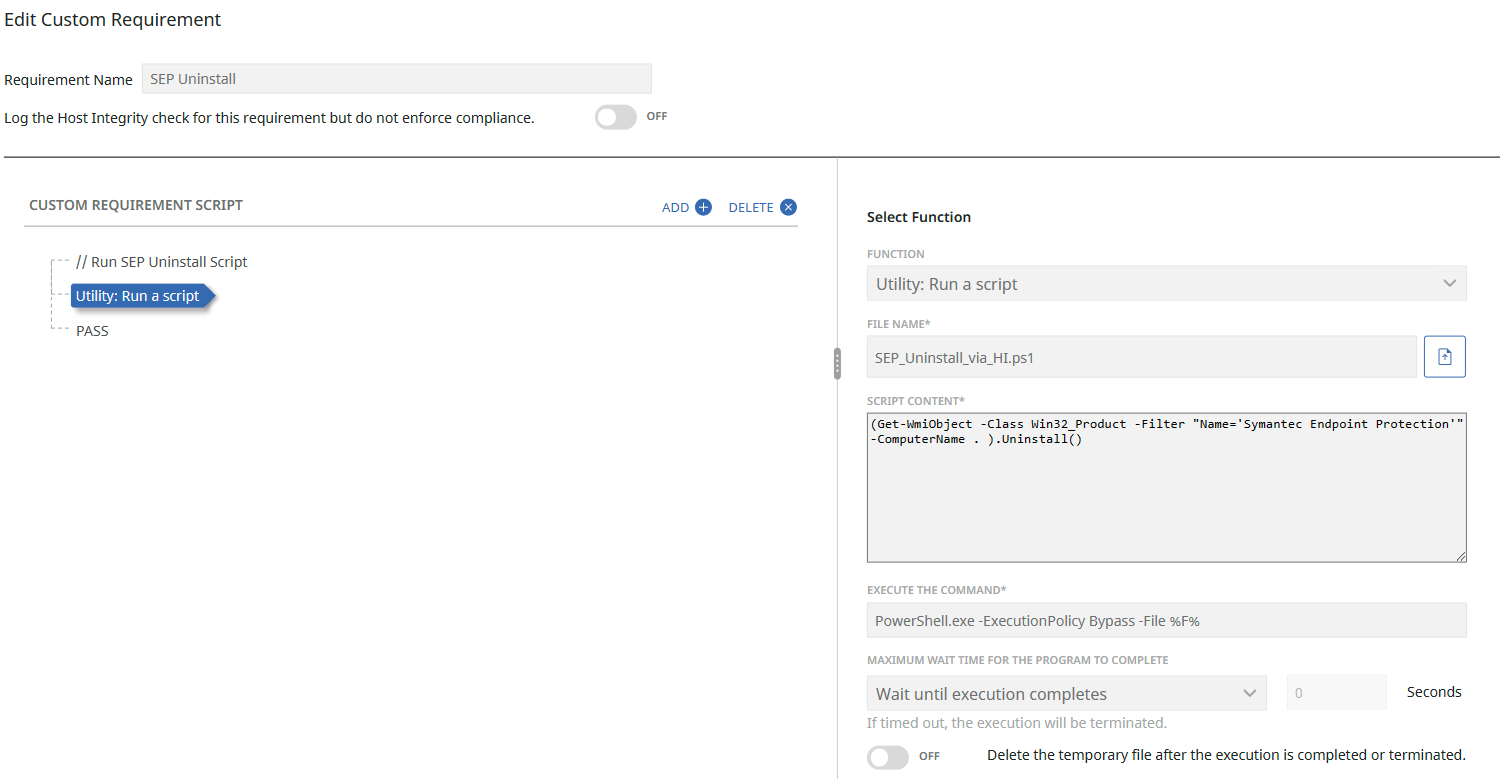Image resolution: width=1500 pixels, height=779 pixels.
Task: Click the ADD text button
Action: point(675,207)
